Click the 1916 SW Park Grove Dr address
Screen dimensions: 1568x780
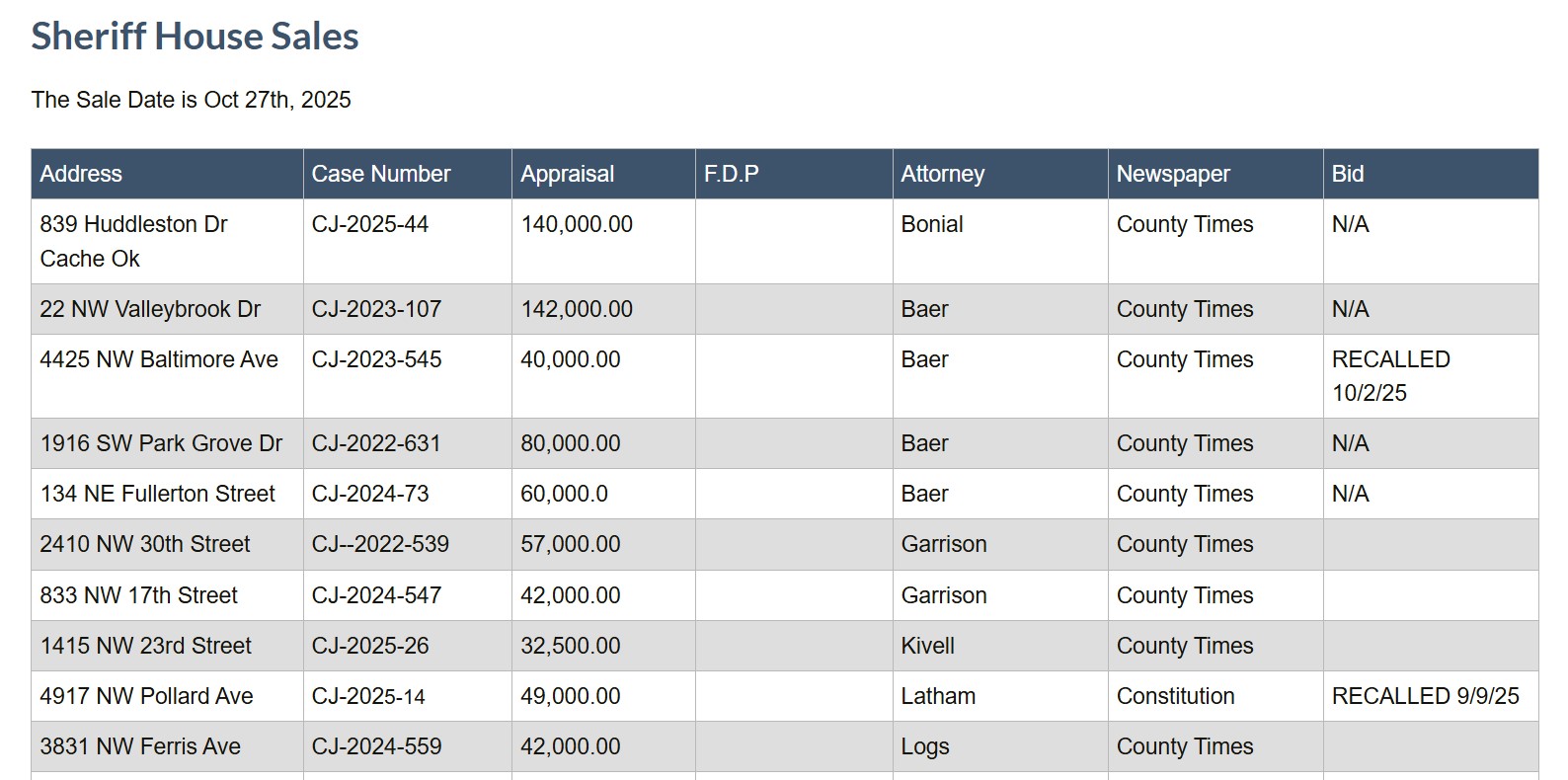161,443
